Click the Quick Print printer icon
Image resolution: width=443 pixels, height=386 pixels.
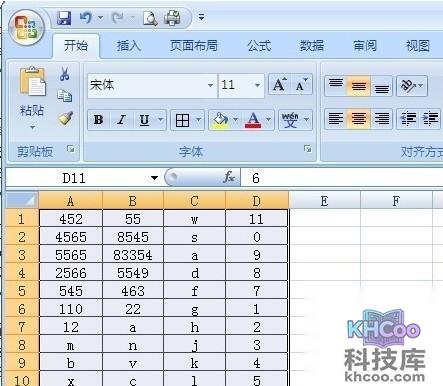tap(172, 18)
